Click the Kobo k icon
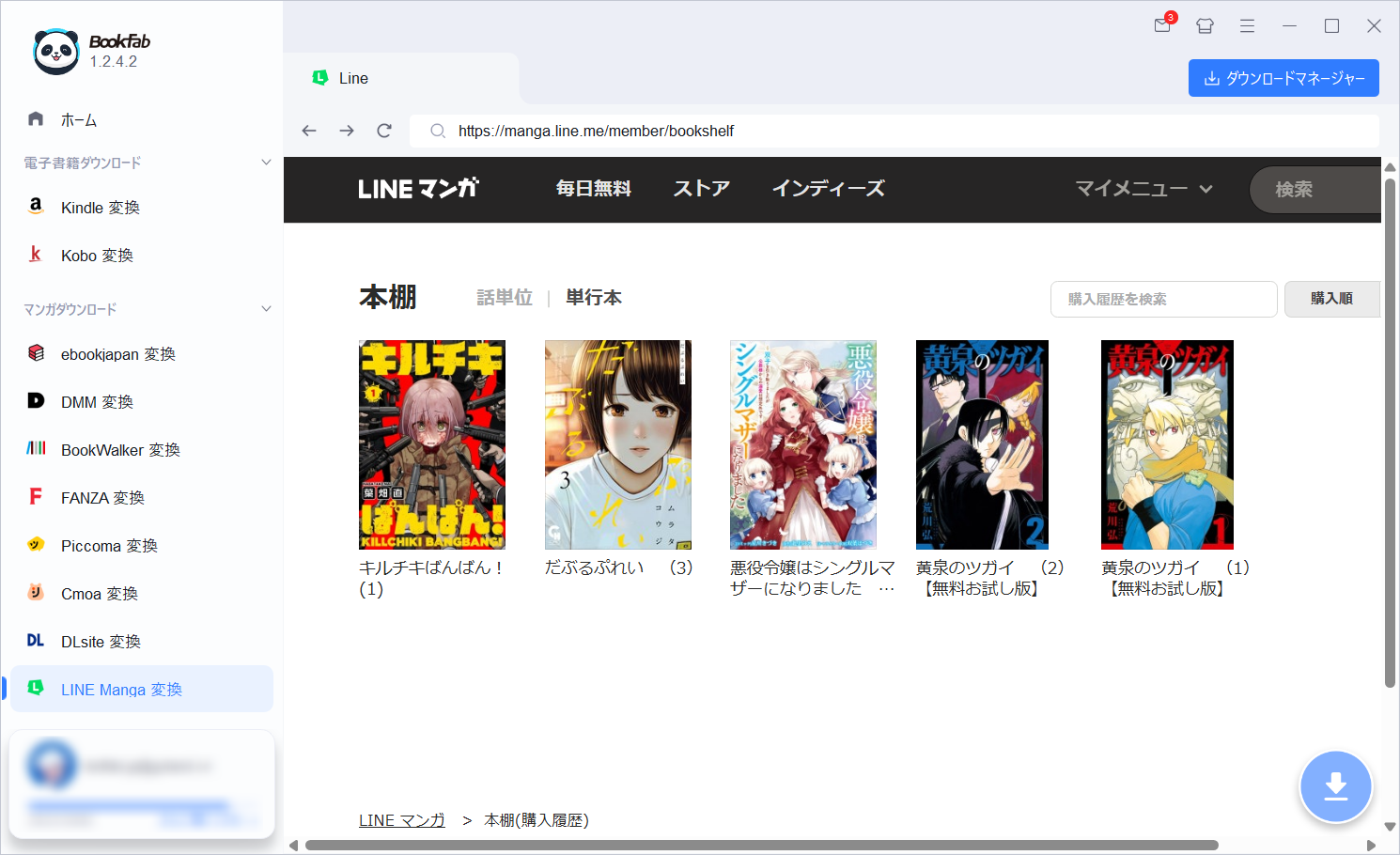Viewport: 1400px width, 855px height. [36, 254]
